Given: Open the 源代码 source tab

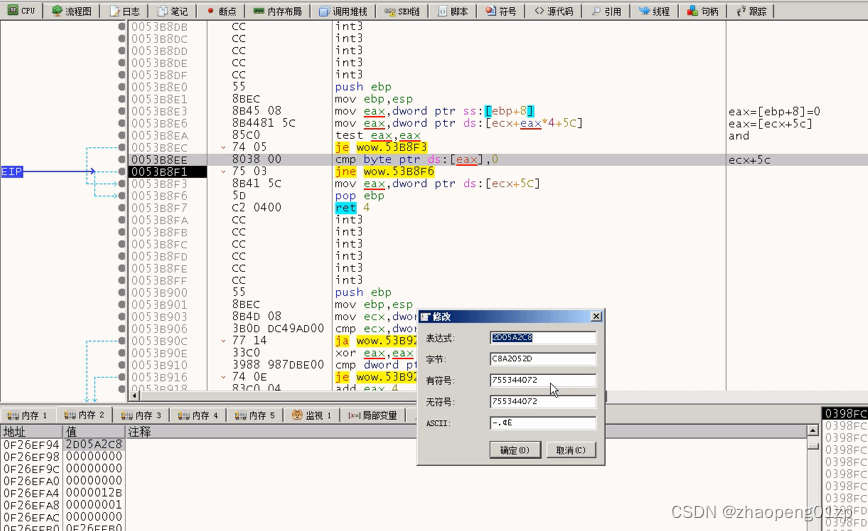Looking at the screenshot, I should [554, 11].
